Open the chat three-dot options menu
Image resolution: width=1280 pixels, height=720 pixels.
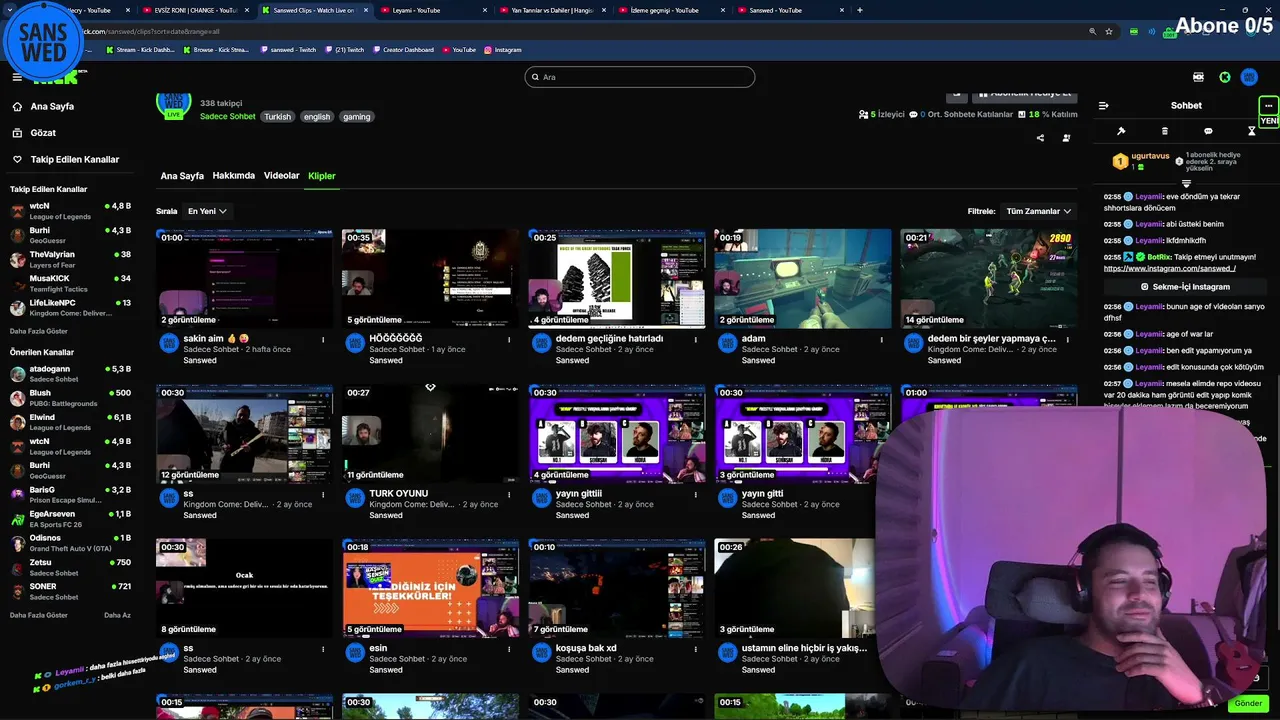click(x=1268, y=105)
